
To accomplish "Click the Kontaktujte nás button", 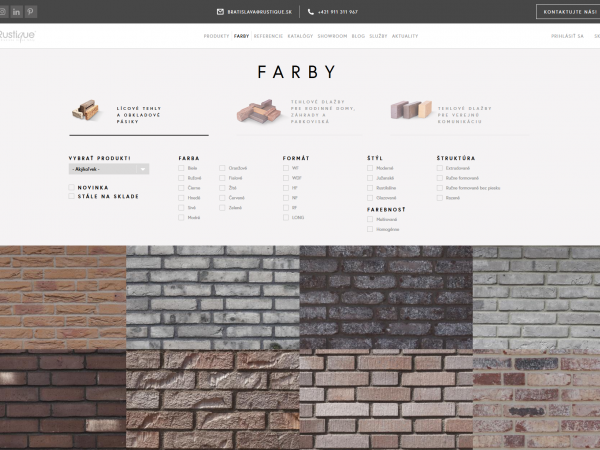I will 568,12.
